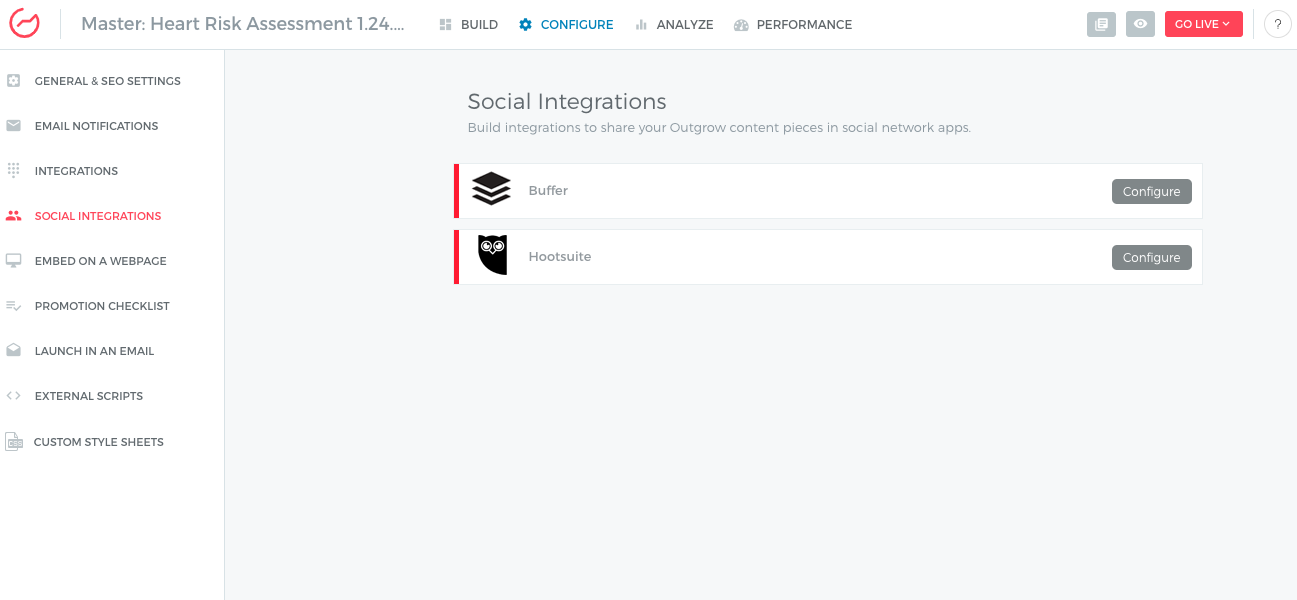Viewport: 1297px width, 600px height.
Task: Open the Build tab
Action: point(469,25)
